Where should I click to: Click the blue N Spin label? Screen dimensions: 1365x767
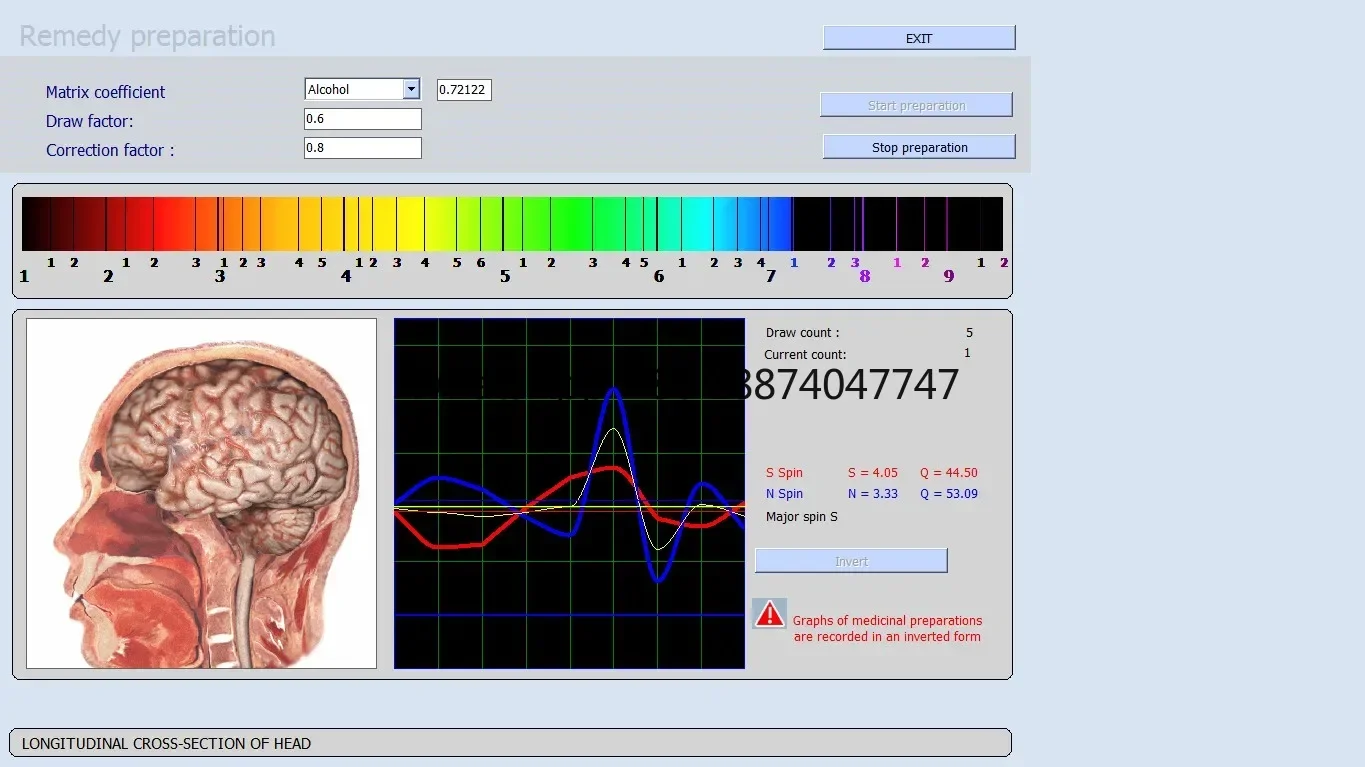tap(784, 494)
